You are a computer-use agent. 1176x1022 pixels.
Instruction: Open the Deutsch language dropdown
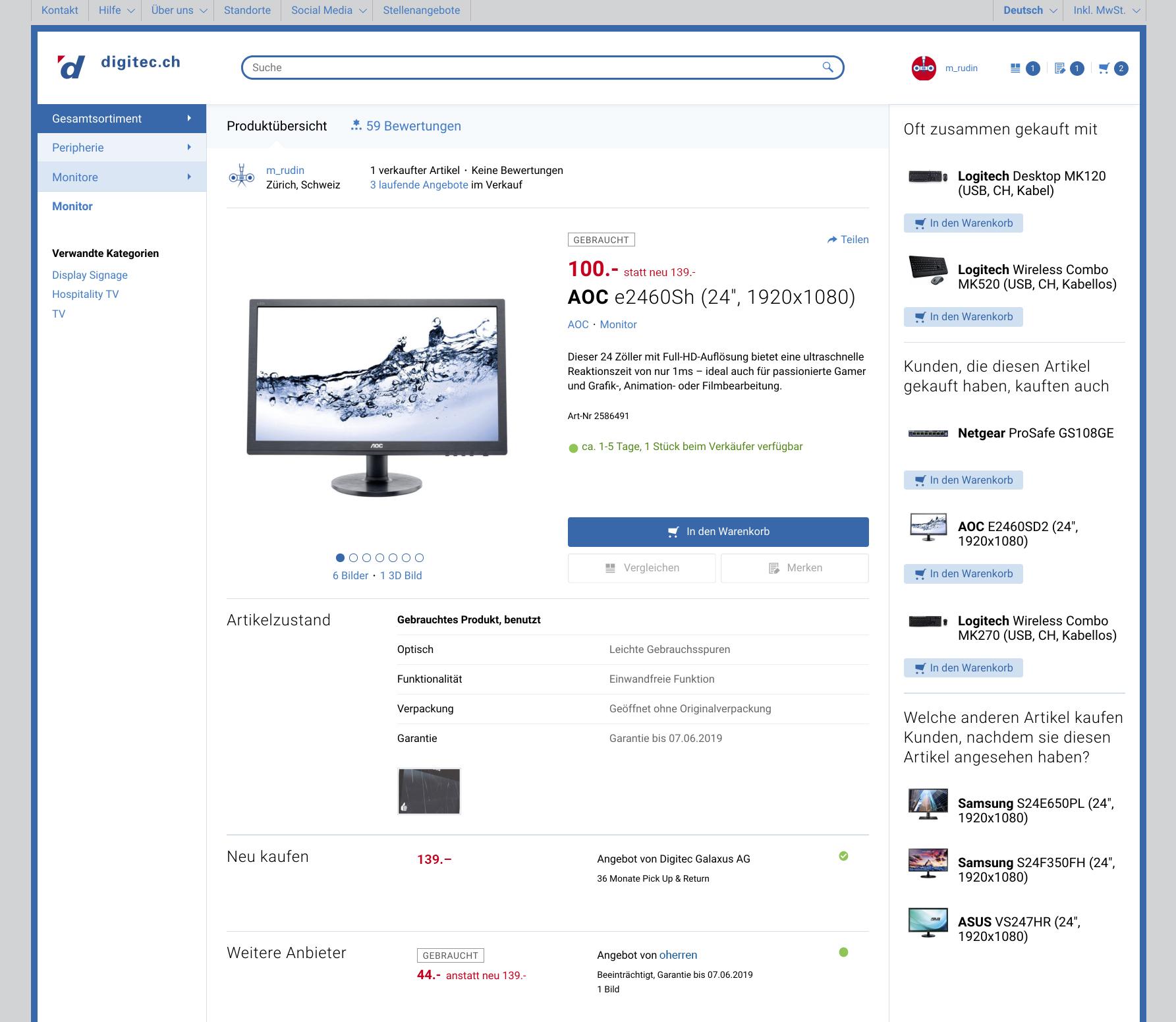[1029, 11]
